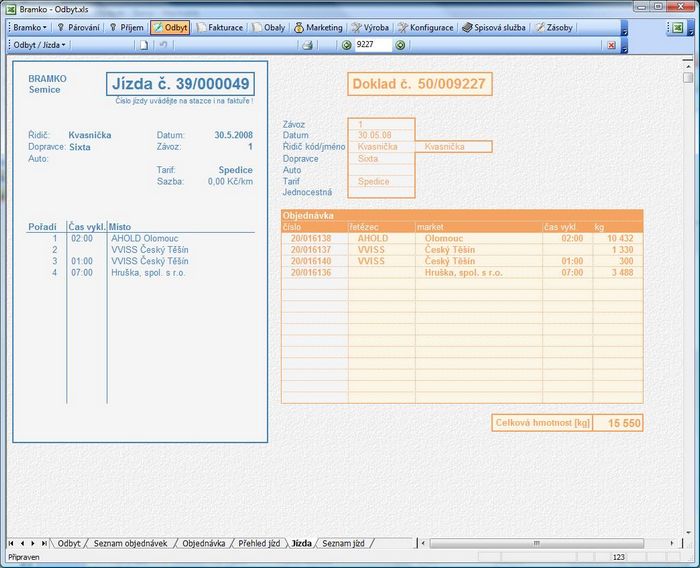Image resolution: width=700 pixels, height=568 pixels.
Task: Open the Bramko dropdown menu
Action: [x=29, y=28]
